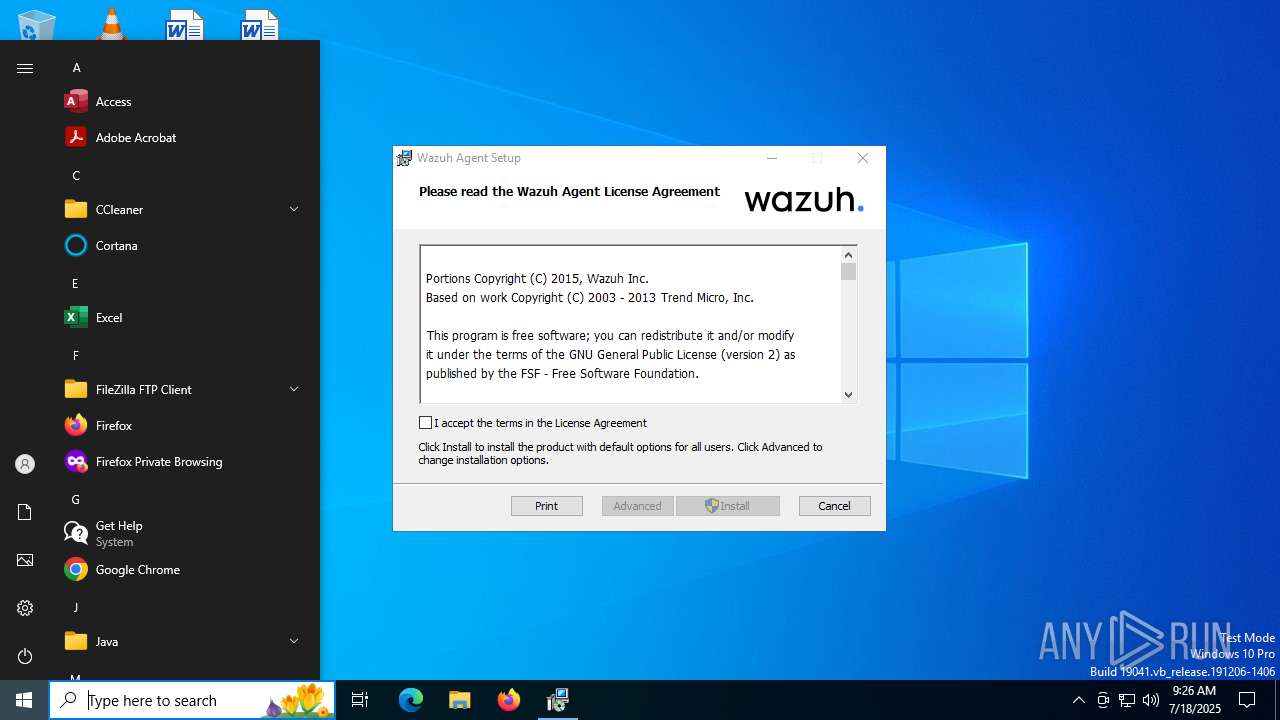Image resolution: width=1280 pixels, height=720 pixels.
Task: Expand FileZilla FTP Client folder
Action: (182, 390)
